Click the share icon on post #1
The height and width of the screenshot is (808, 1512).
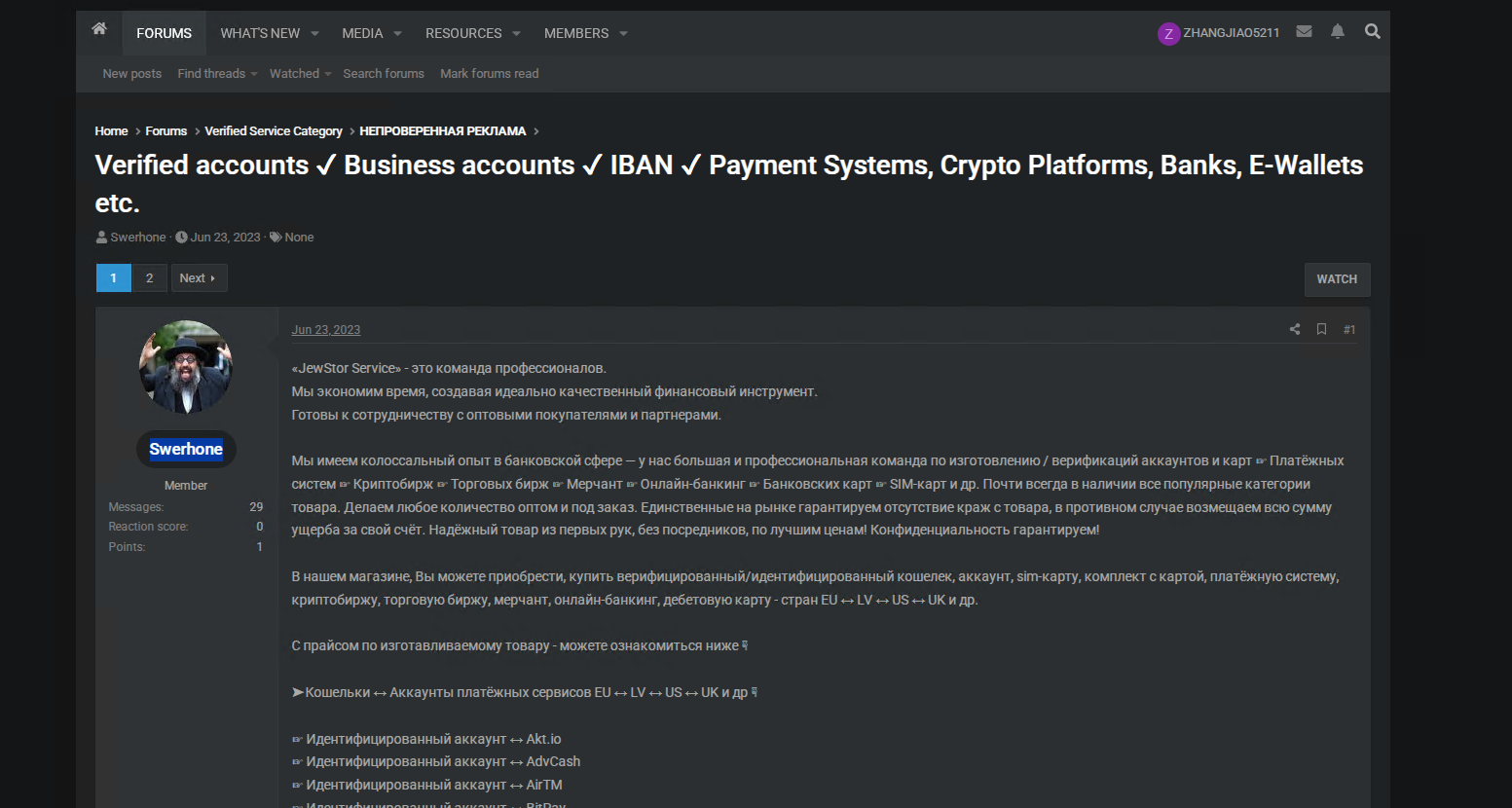(x=1295, y=330)
